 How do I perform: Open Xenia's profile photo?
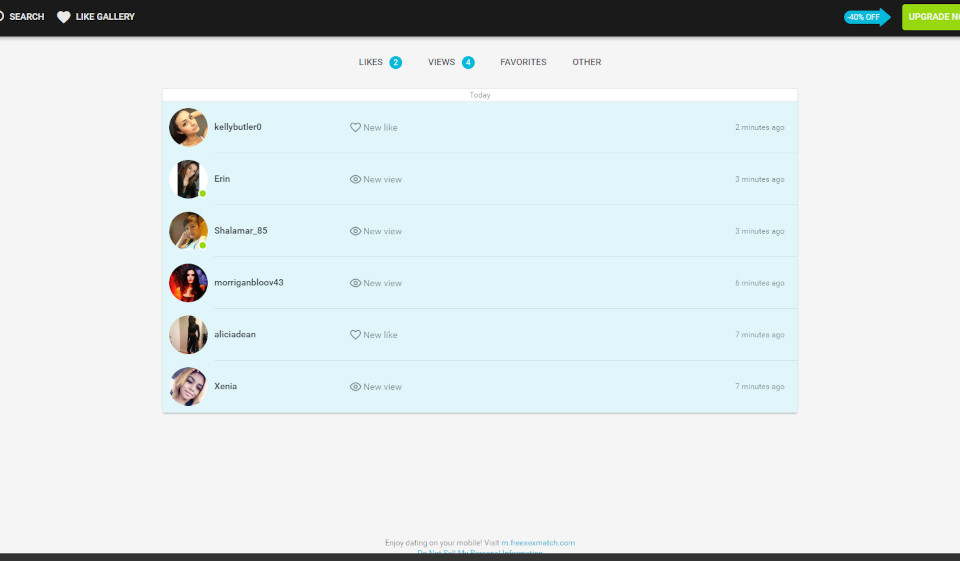click(188, 387)
